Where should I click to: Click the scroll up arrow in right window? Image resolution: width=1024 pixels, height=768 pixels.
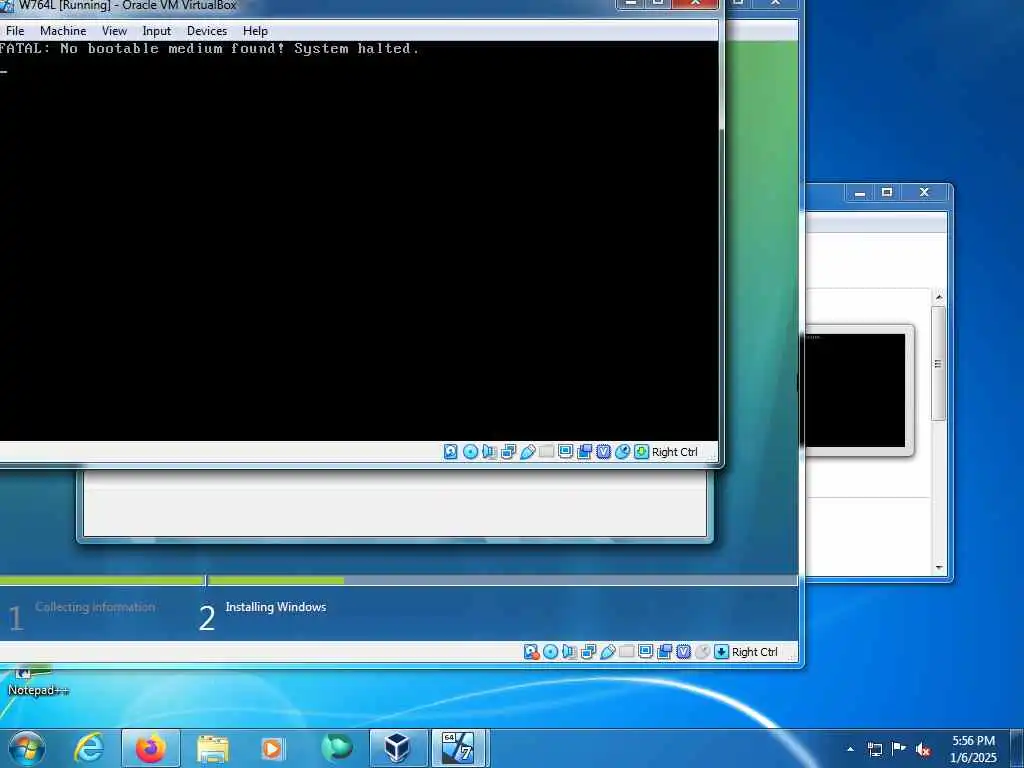(938, 297)
